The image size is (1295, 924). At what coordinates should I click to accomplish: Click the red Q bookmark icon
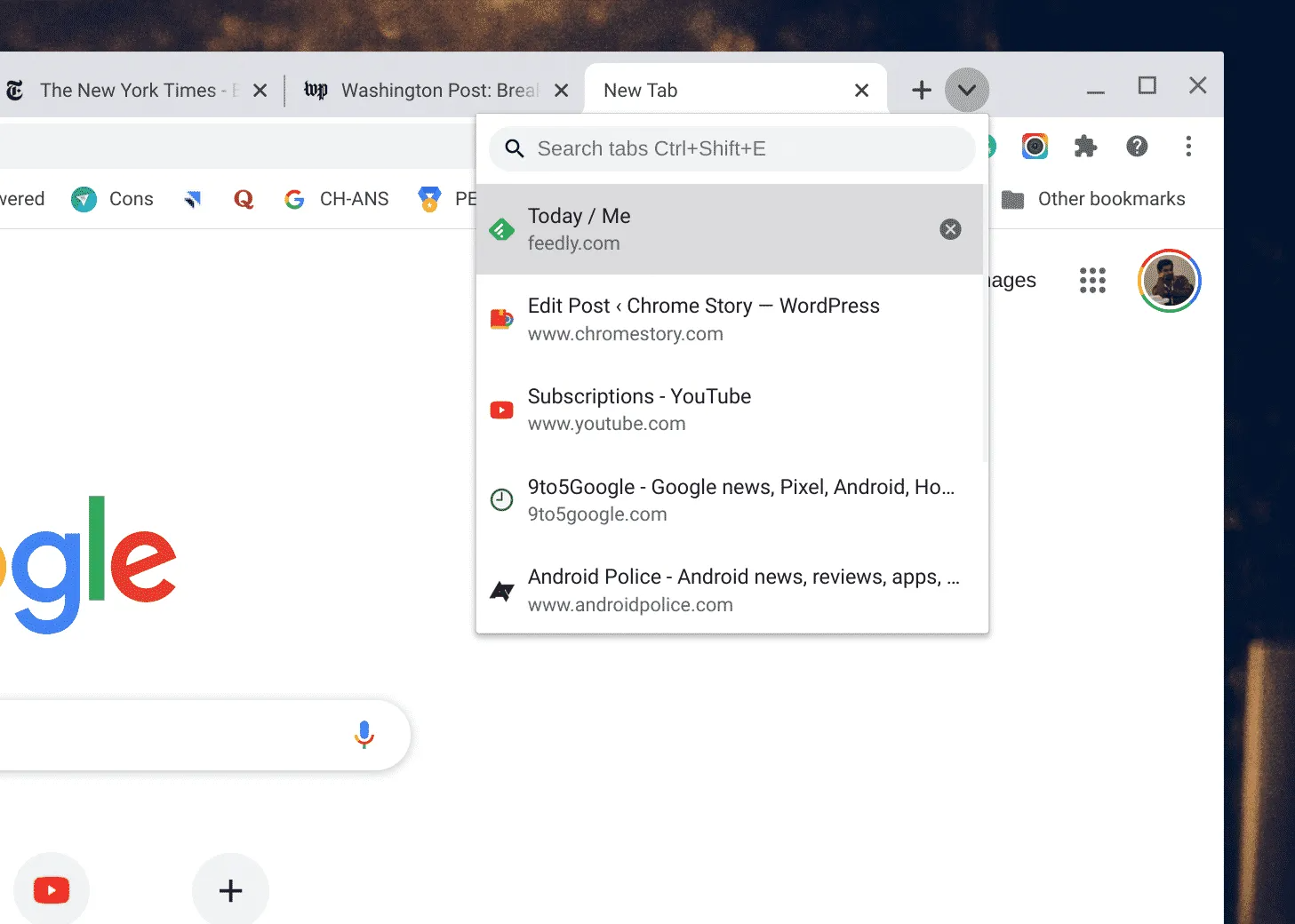244,199
